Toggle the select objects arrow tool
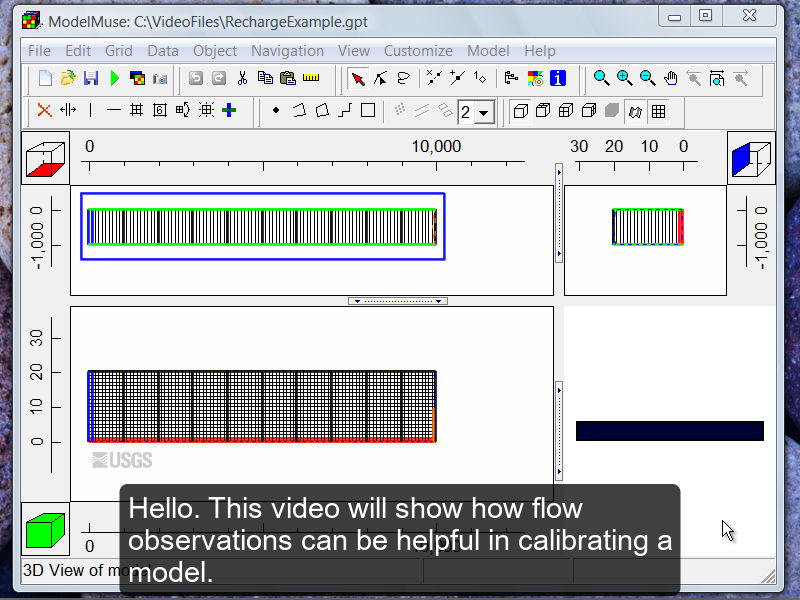The width and height of the screenshot is (800, 600). [357, 78]
